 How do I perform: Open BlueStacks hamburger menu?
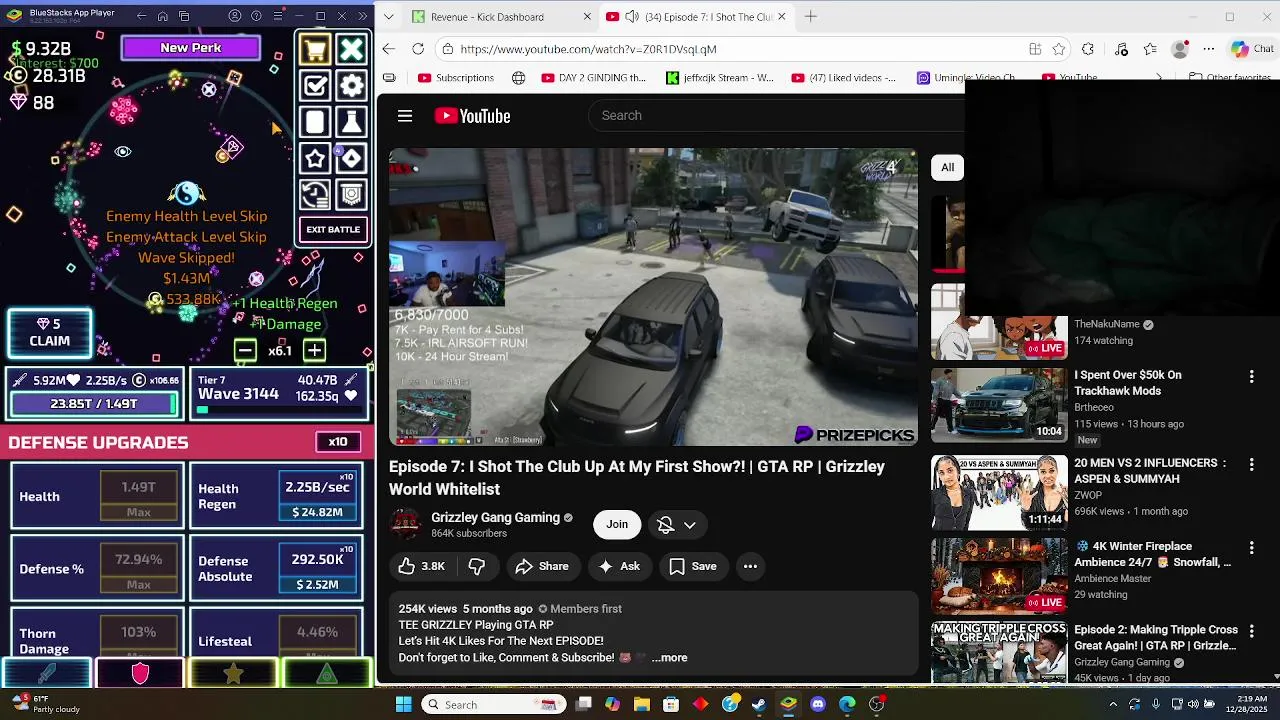coord(277,16)
